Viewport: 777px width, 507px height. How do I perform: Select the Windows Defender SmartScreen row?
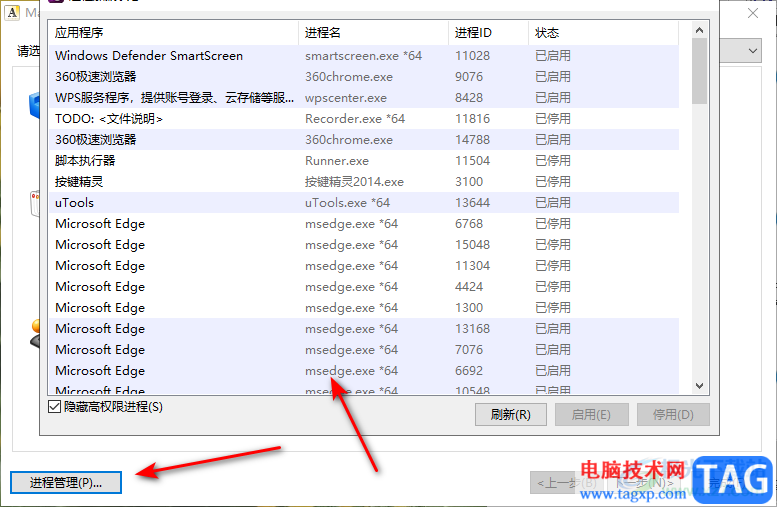[364, 56]
